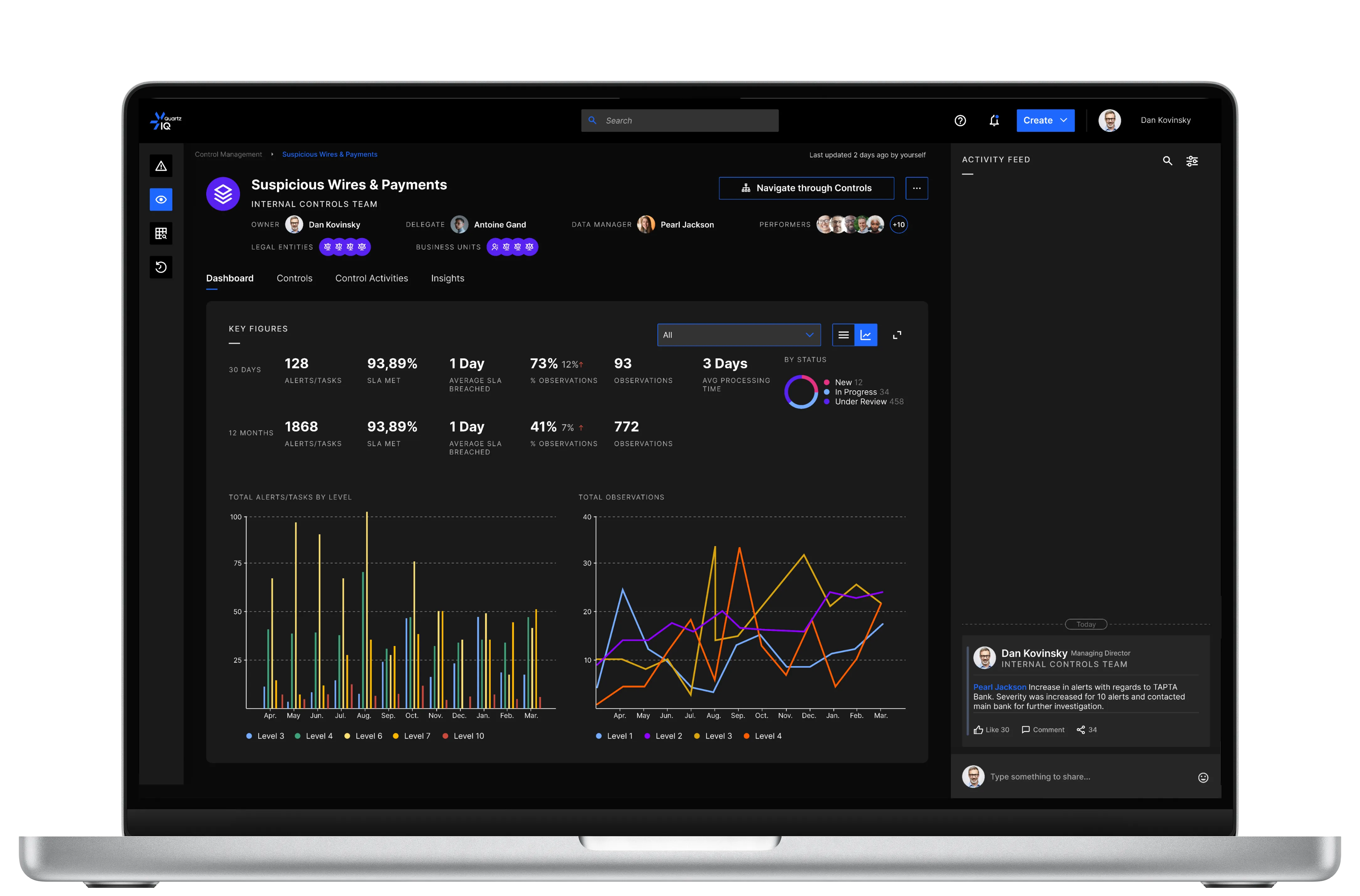This screenshot has height=896, width=1360.
Task: Open the grid search sidebar icon
Action: pos(161,233)
